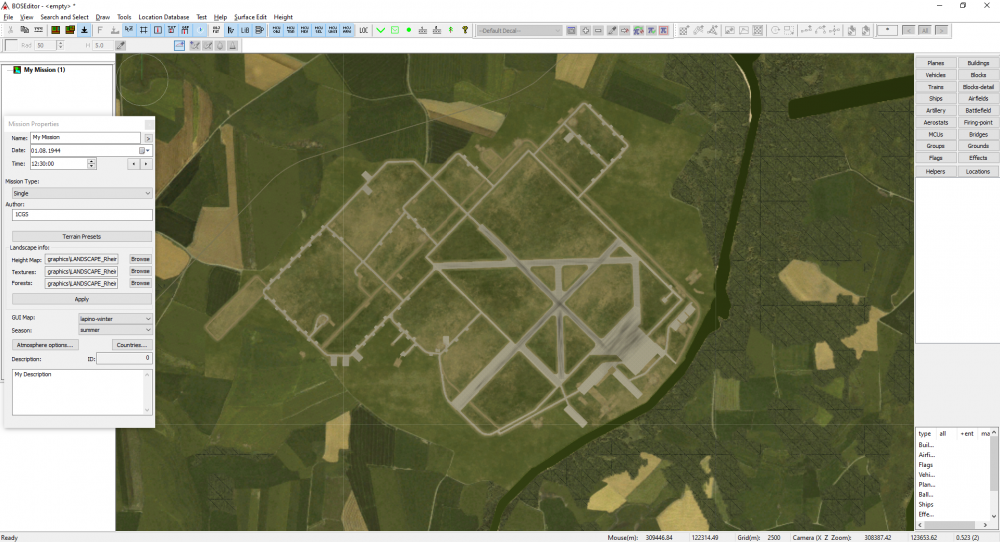Screen dimensions: 1000x542
Task: Click the Atmosphere options button
Action: click(46, 345)
